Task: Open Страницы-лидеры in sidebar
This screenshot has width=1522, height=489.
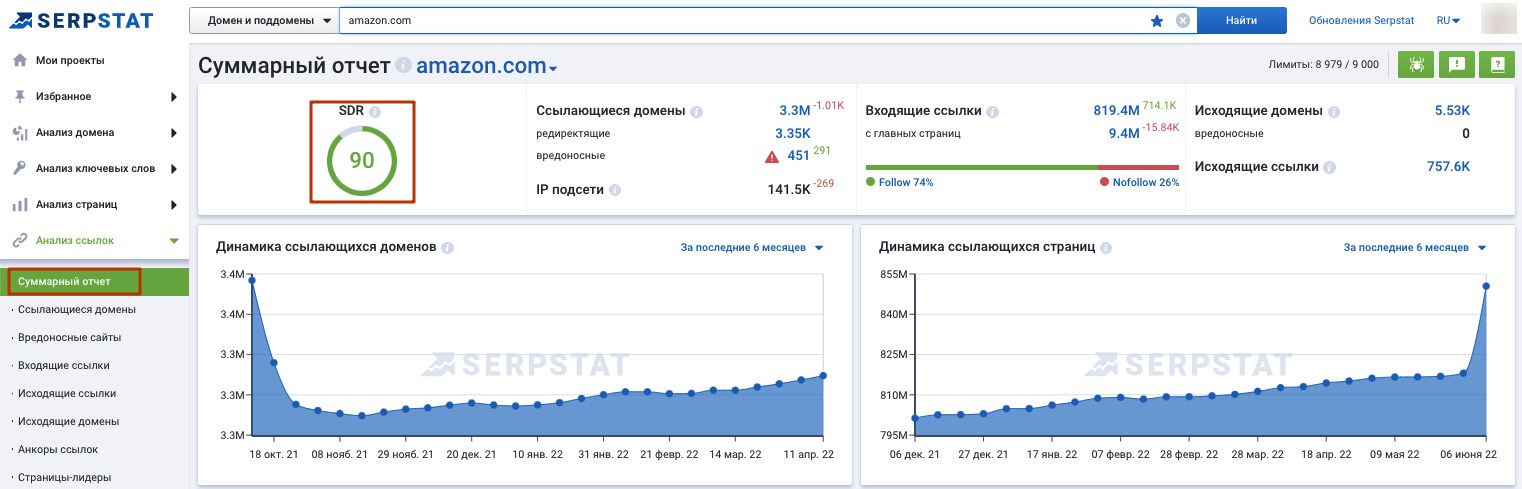Action: click(x=65, y=477)
